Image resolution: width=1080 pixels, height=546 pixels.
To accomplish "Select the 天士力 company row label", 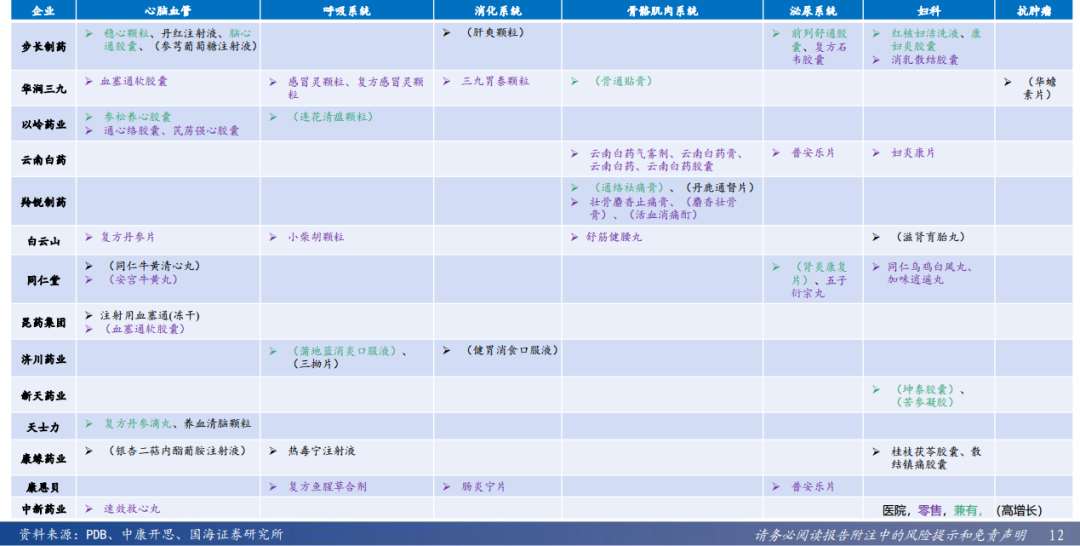I will pos(43,427).
